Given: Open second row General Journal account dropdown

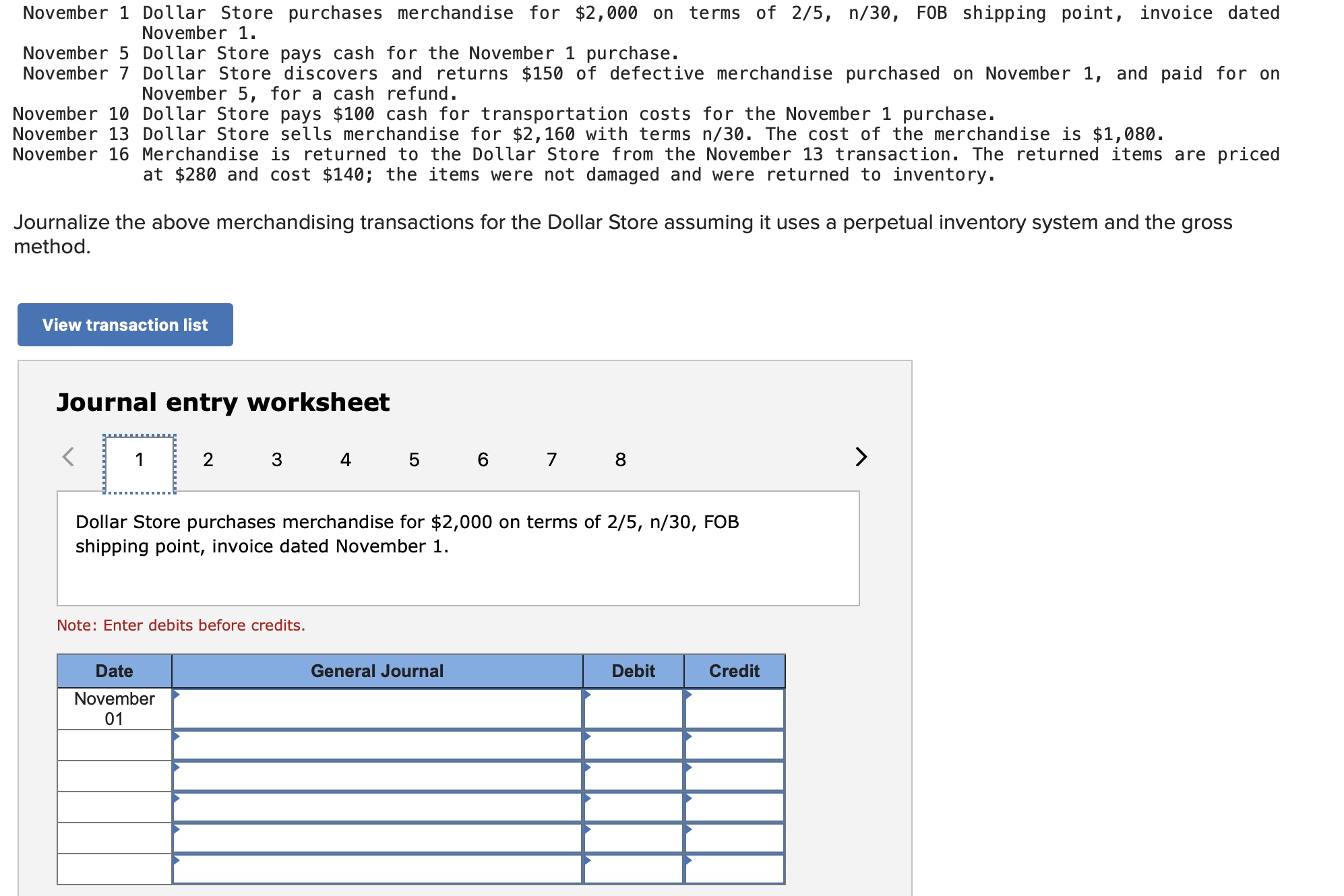Looking at the screenshot, I should (377, 745).
